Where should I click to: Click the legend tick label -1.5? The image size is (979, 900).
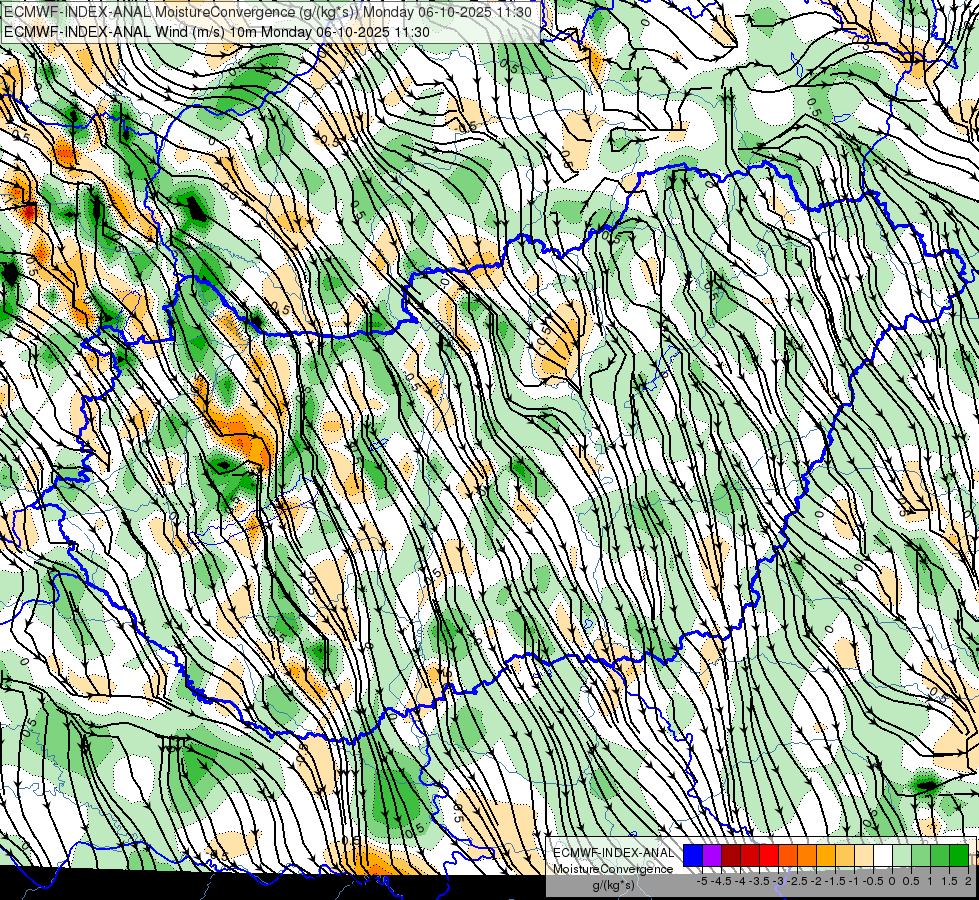(x=835, y=881)
